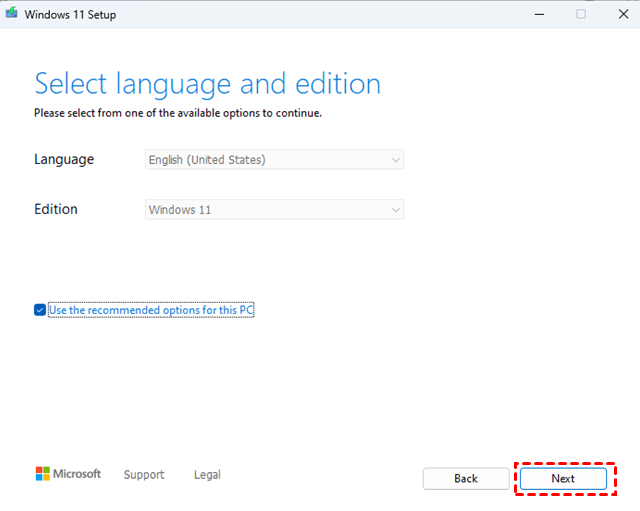Screen dimensions: 640x511
Task: Go to the previous step with Back
Action: pyautogui.click(x=466, y=479)
